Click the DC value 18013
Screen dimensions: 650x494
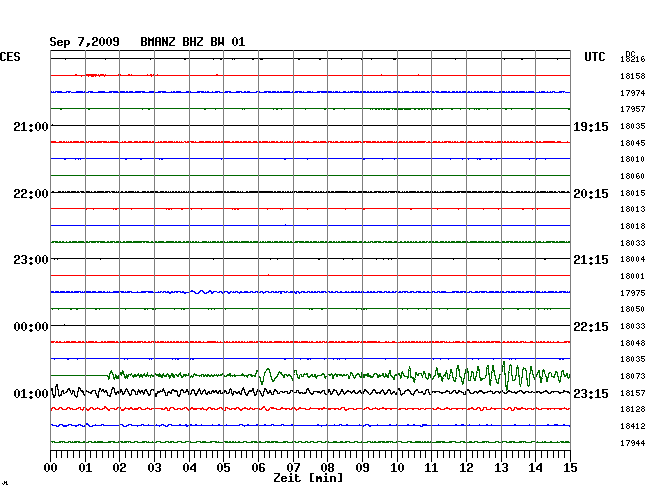pos(633,209)
